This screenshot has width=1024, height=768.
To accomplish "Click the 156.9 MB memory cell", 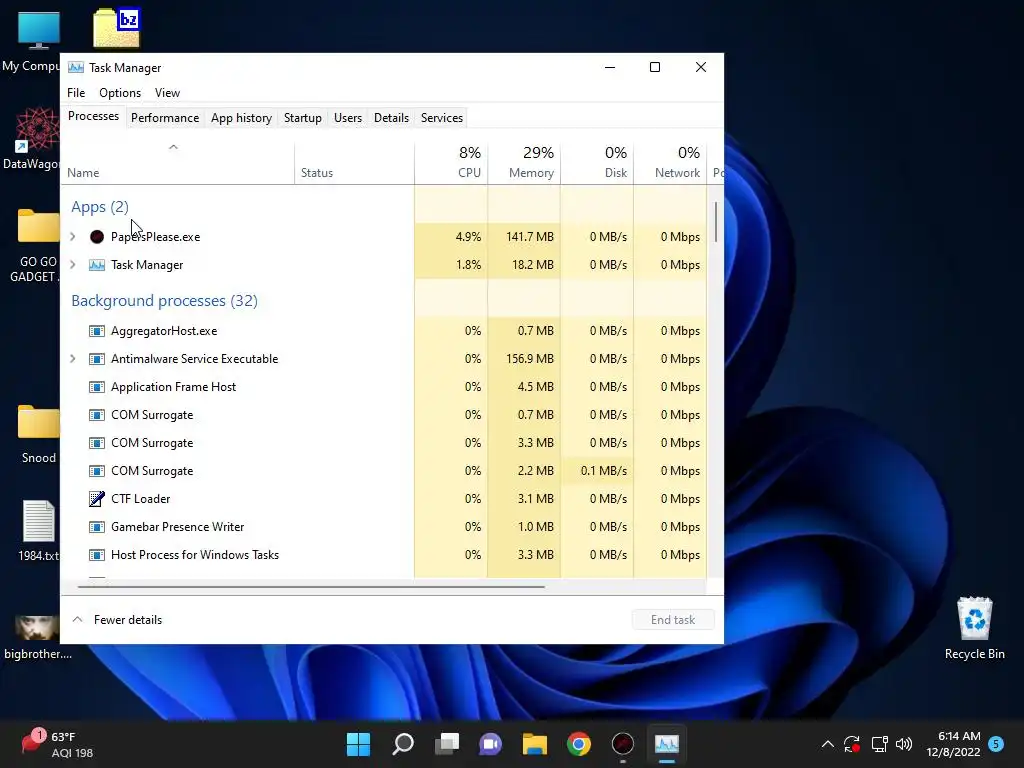I will coord(524,359).
